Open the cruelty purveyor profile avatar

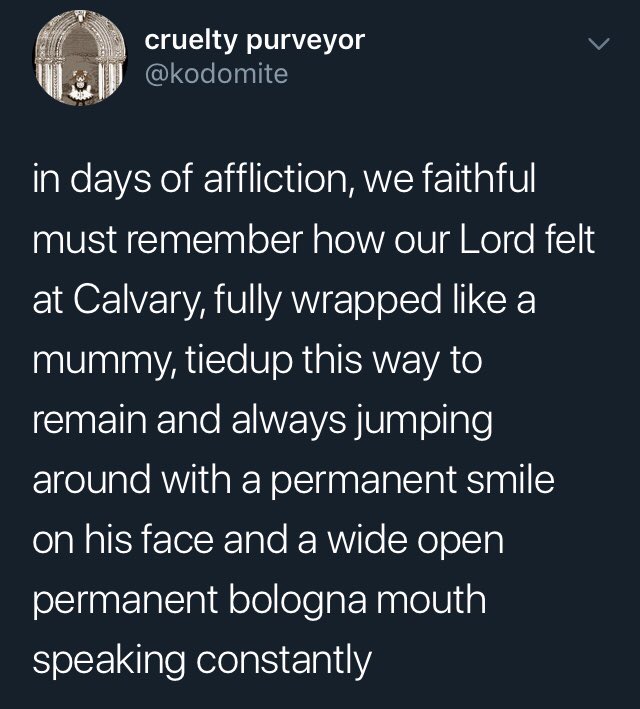81,58
